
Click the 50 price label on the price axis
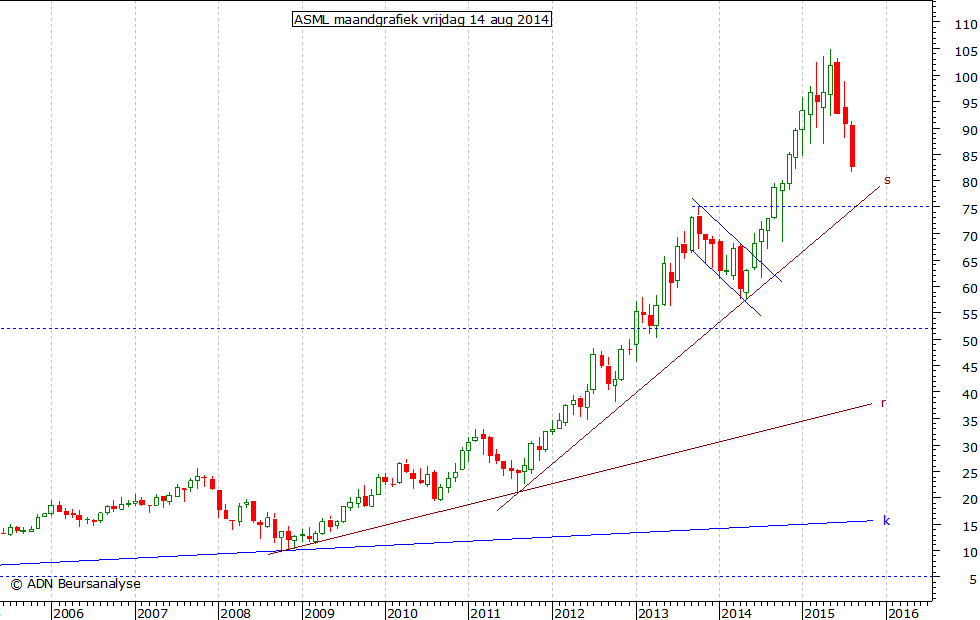pyautogui.click(x=970, y=342)
